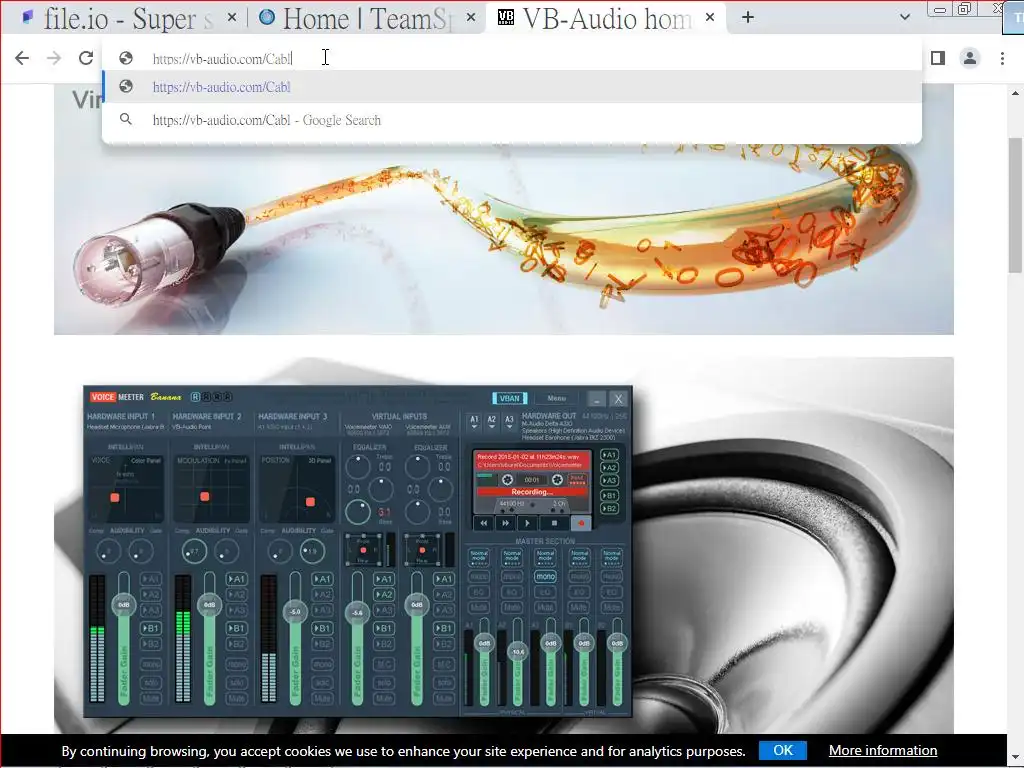Choose the Google Search suggestion row
1024x768 pixels.
(x=512, y=120)
